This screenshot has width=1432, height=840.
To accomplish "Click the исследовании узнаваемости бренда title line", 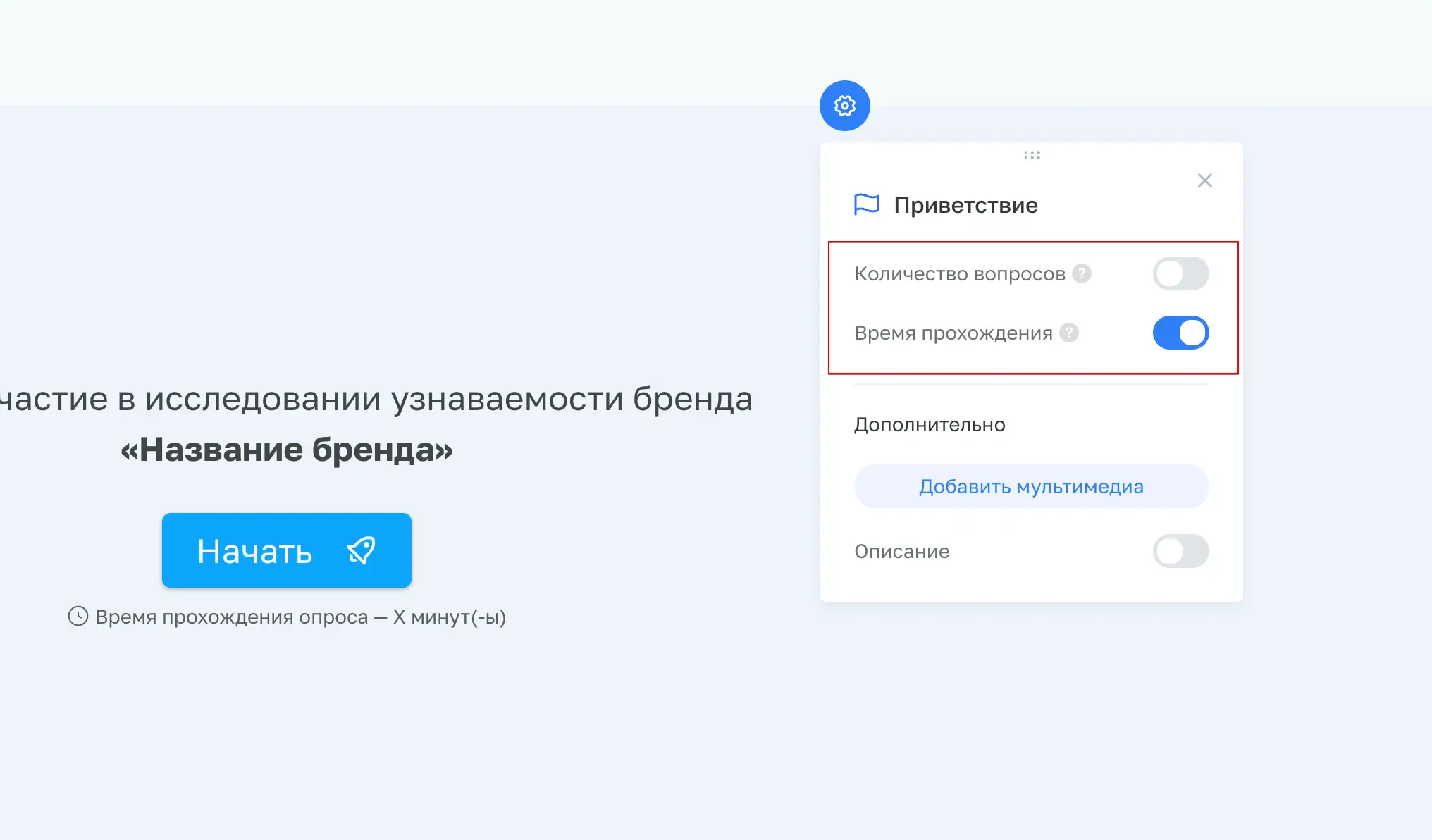I will coord(376,399).
